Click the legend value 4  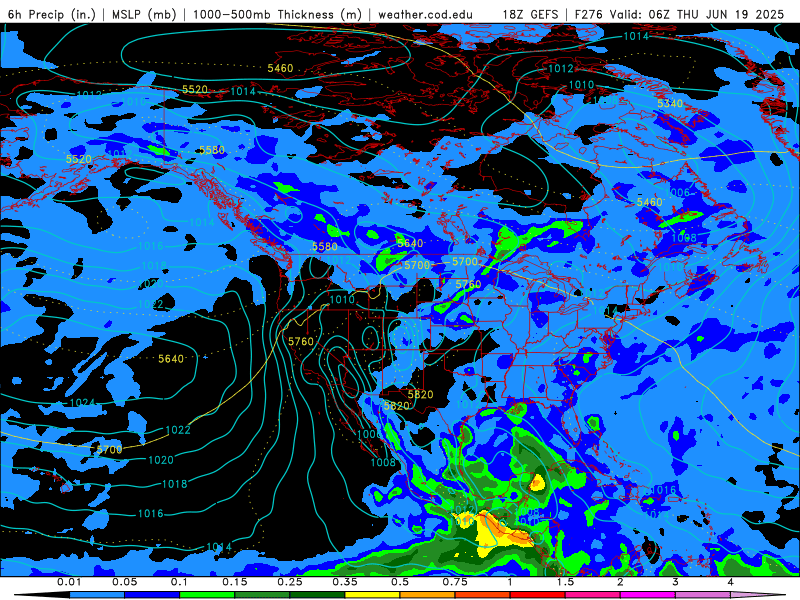[731, 582]
